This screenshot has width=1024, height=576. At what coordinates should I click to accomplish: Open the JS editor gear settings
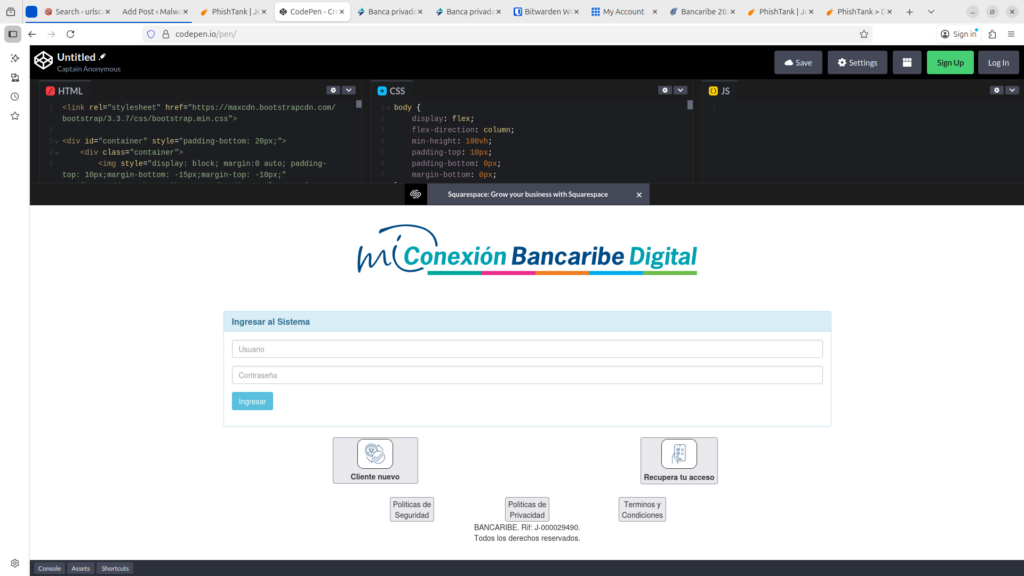pos(996,90)
